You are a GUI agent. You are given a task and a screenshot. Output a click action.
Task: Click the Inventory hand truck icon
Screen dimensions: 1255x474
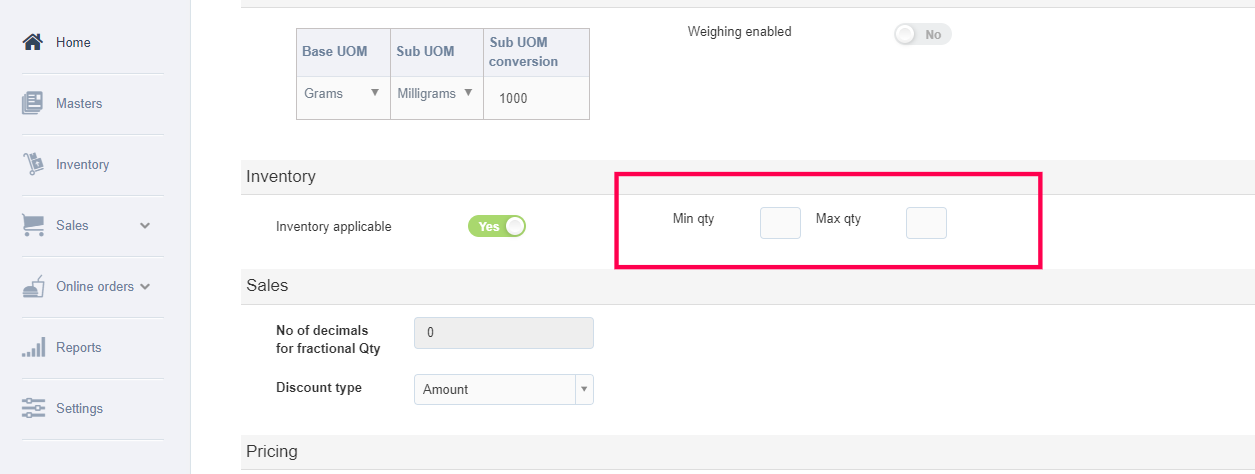33,164
